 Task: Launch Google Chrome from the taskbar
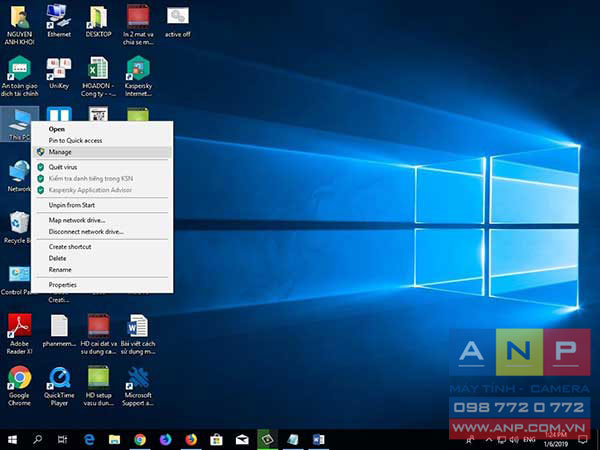pos(140,439)
